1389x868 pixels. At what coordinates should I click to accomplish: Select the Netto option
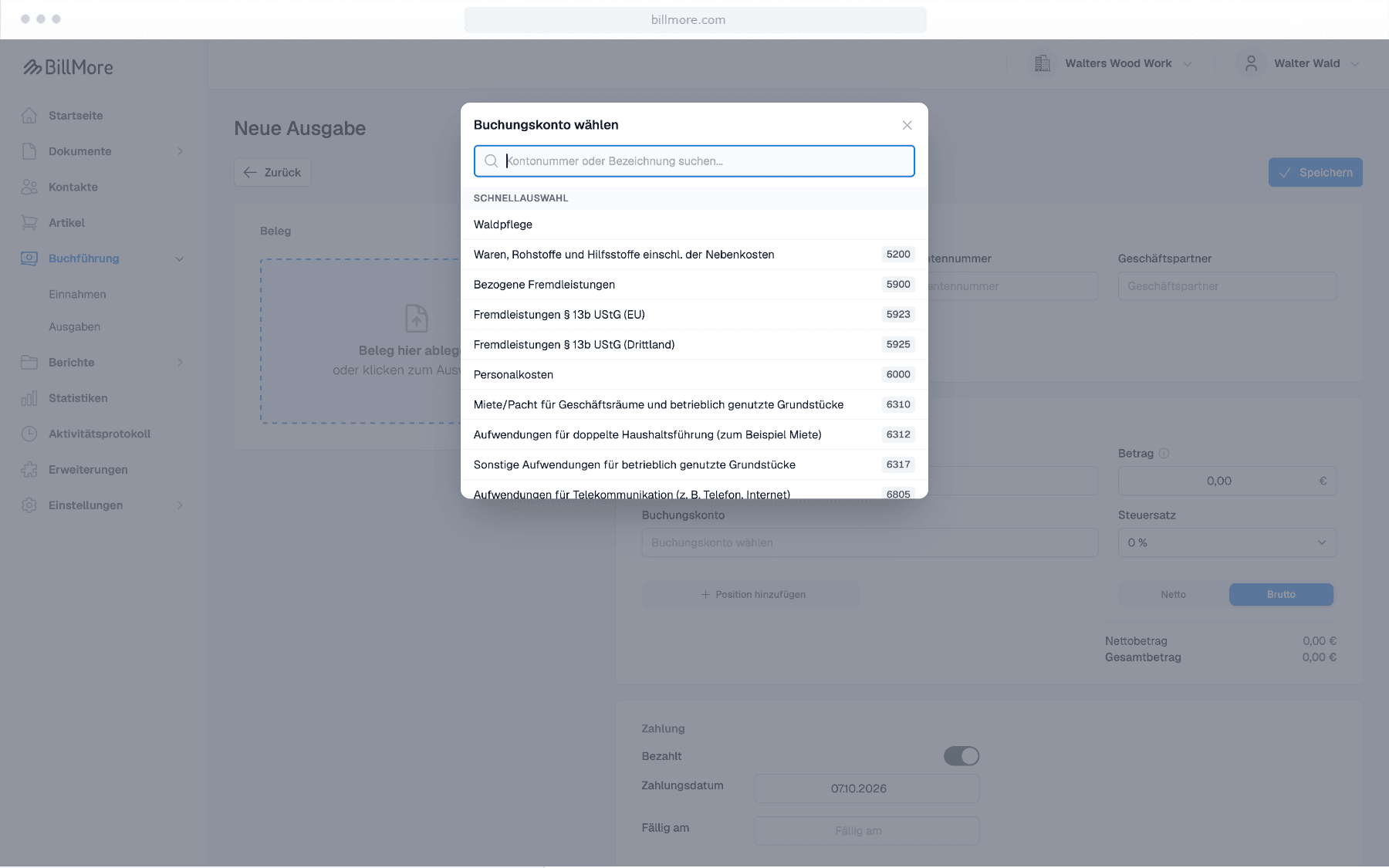click(x=1173, y=594)
